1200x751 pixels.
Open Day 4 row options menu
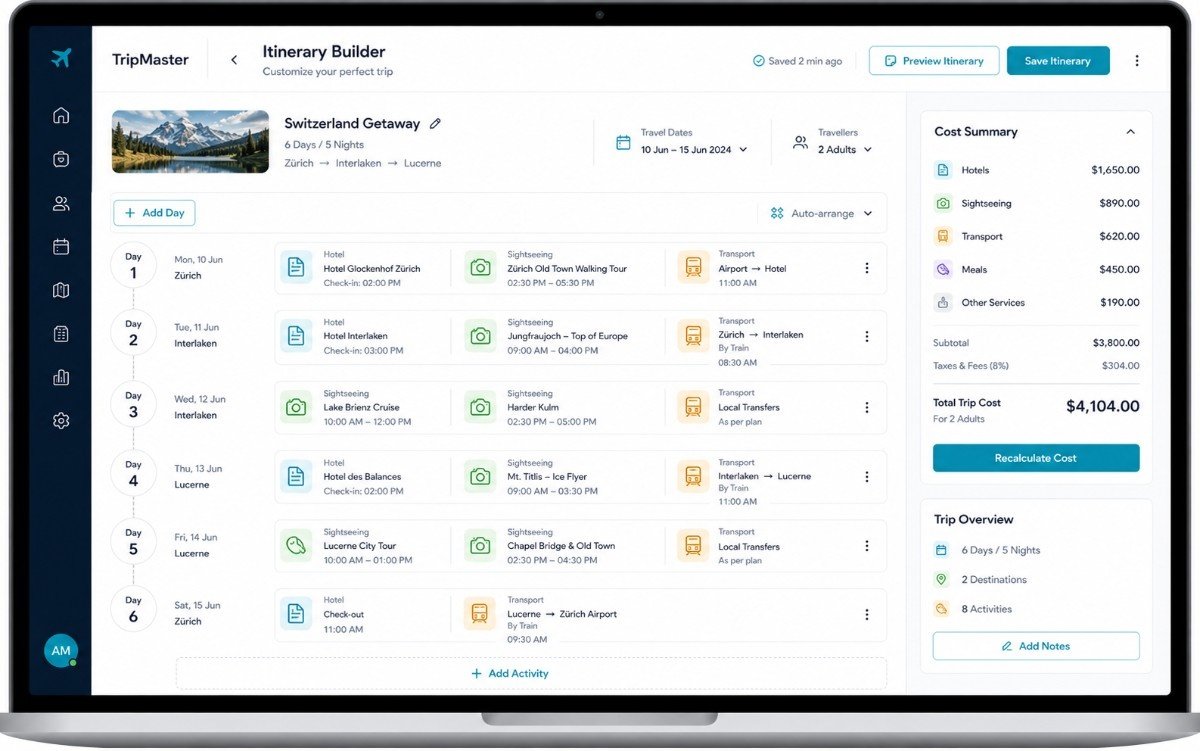pos(867,477)
